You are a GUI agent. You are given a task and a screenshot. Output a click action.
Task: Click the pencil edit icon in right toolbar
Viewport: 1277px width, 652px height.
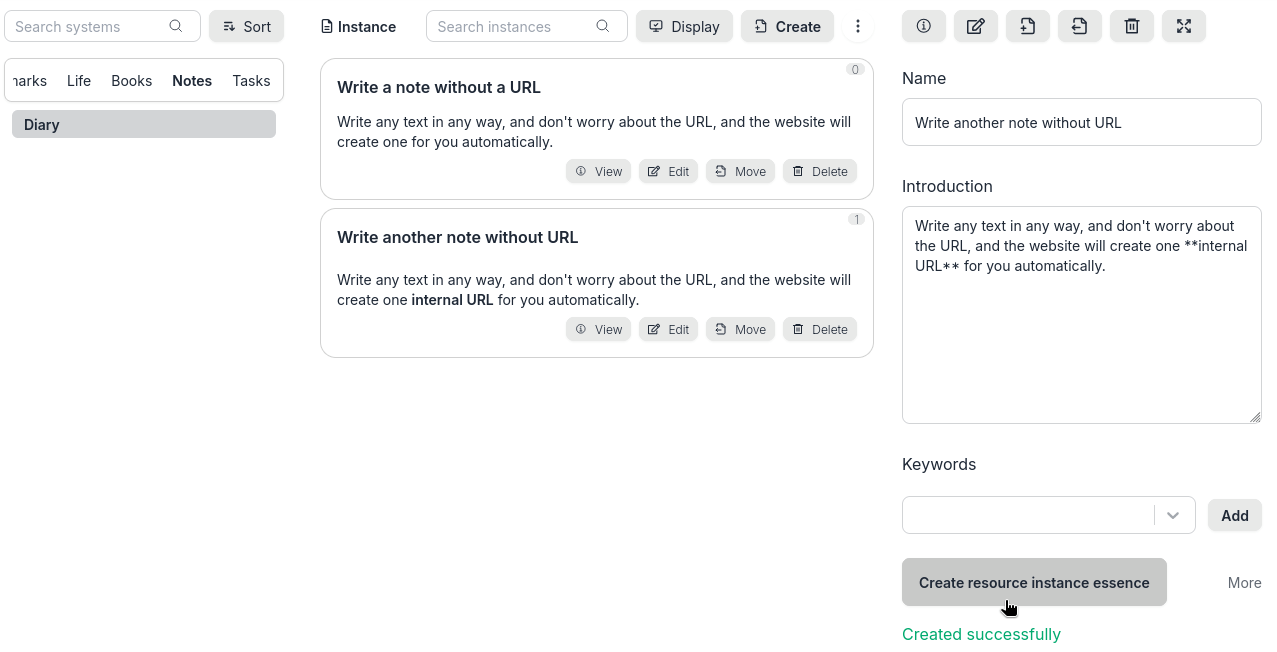pos(975,27)
